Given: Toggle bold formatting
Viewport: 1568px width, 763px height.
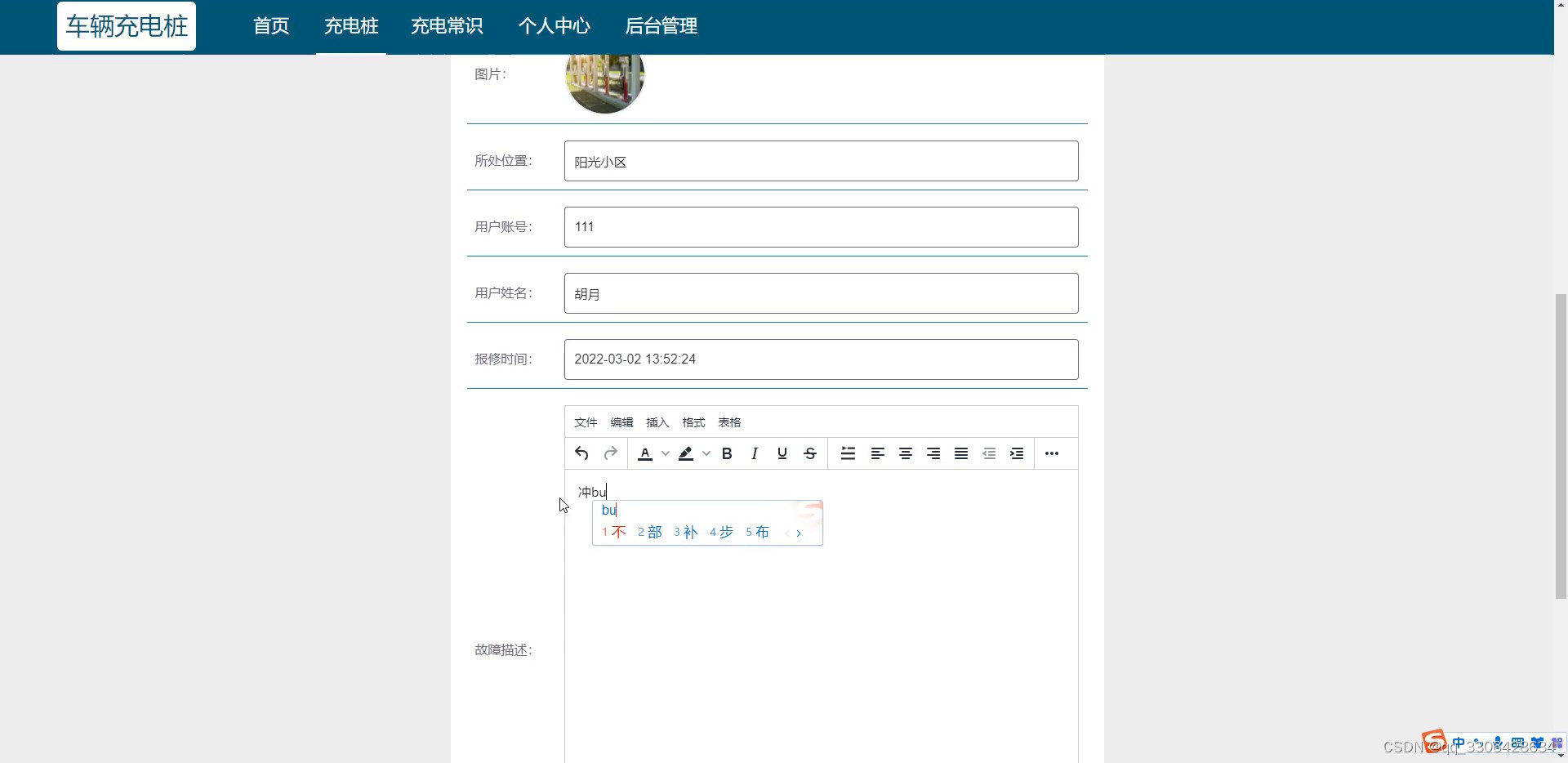Looking at the screenshot, I should point(727,453).
